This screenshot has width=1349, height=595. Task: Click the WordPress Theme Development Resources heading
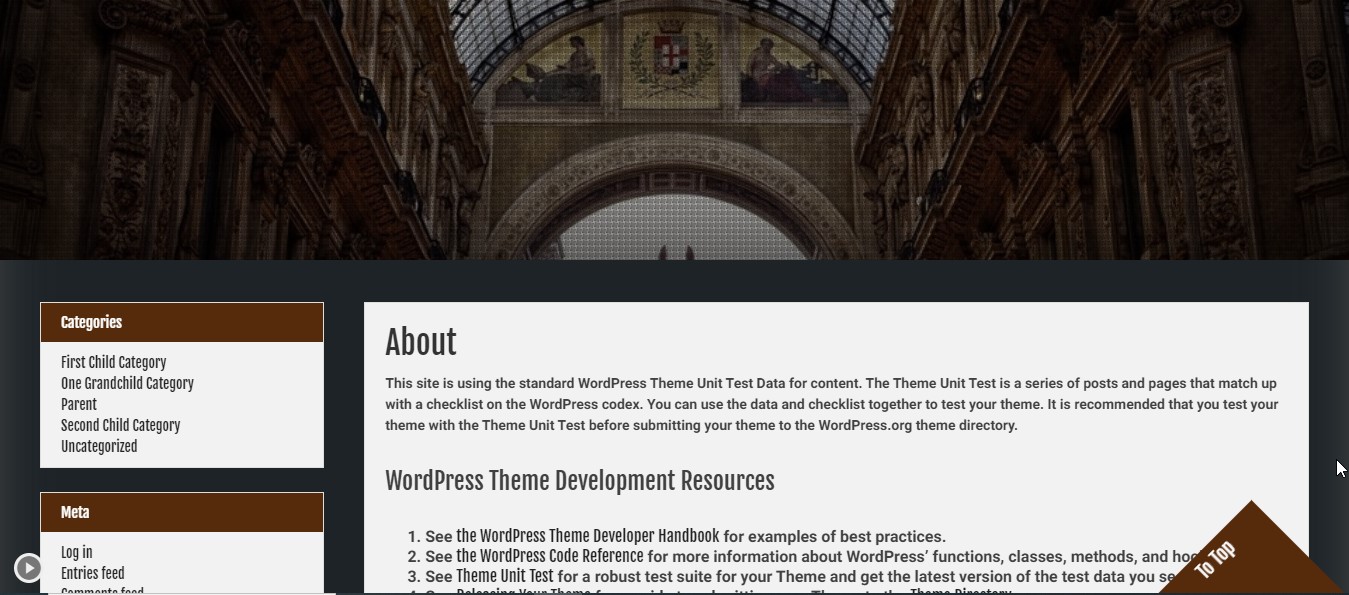(580, 480)
